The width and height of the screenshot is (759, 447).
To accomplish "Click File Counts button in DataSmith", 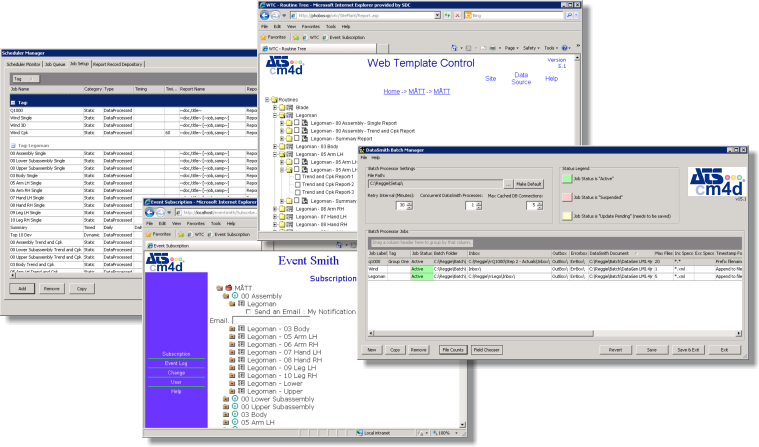I will pos(453,350).
